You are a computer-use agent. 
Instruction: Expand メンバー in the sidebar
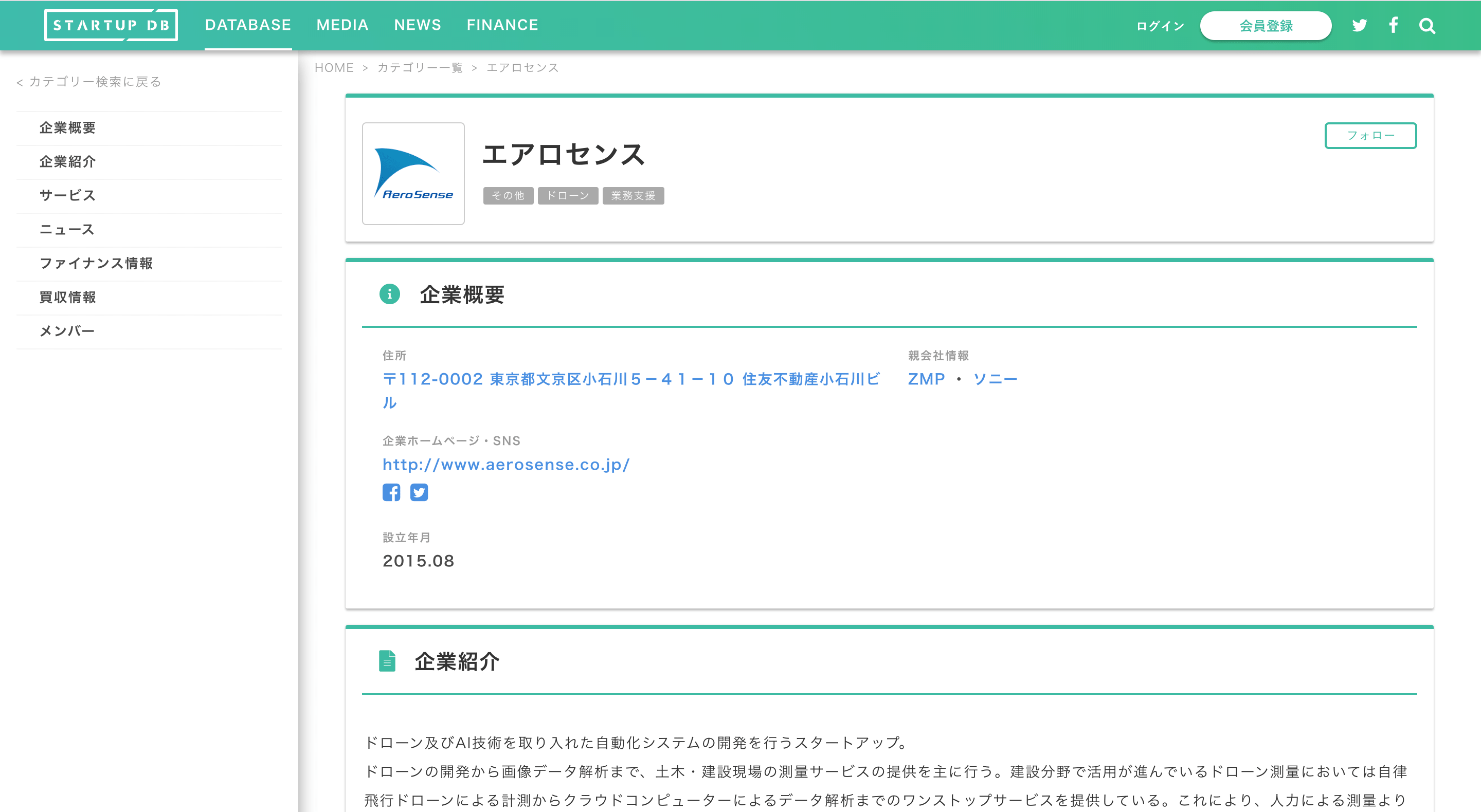[x=67, y=330]
